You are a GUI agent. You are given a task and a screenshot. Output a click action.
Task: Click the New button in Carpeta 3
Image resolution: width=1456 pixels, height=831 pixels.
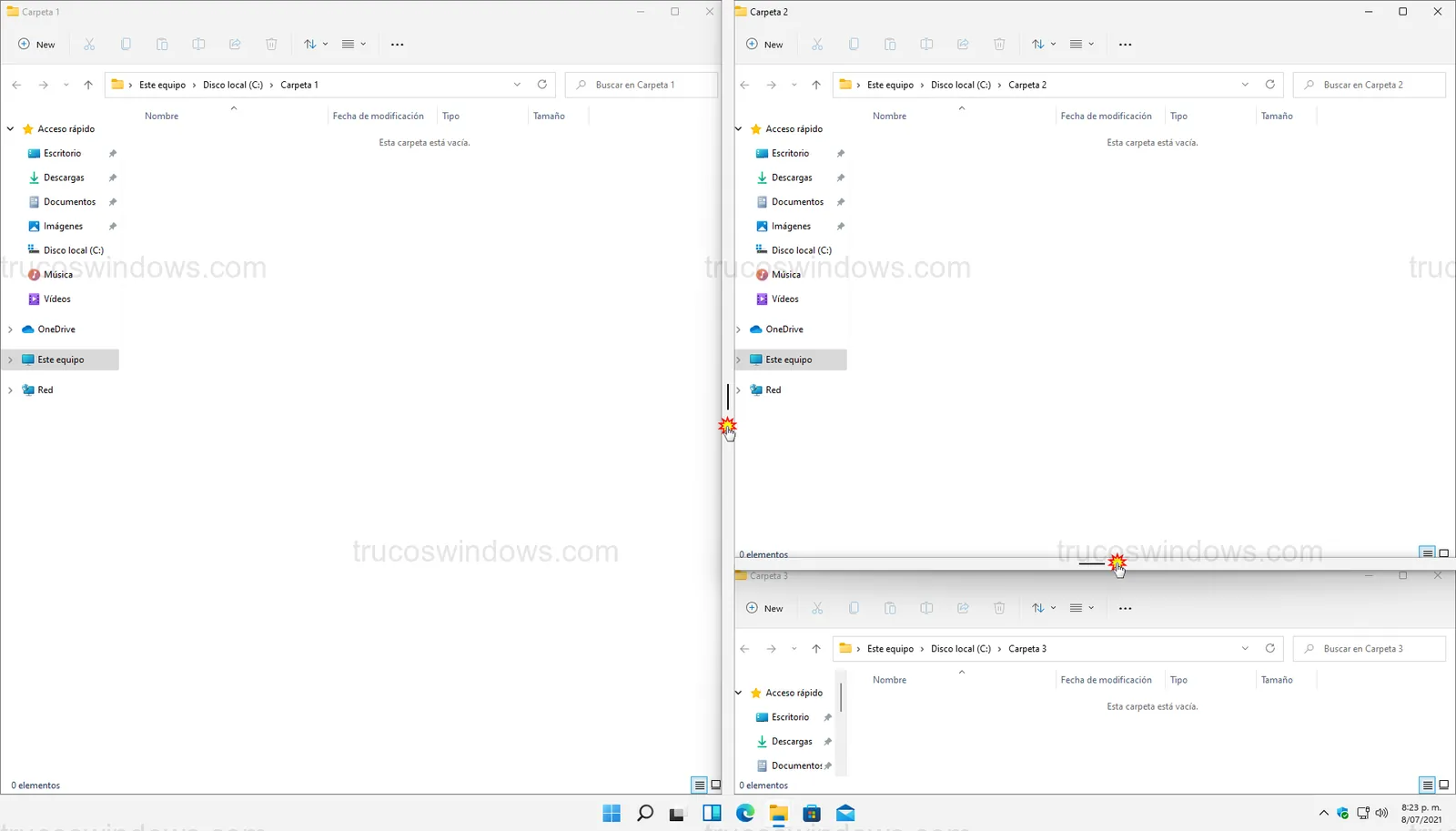pyautogui.click(x=764, y=608)
